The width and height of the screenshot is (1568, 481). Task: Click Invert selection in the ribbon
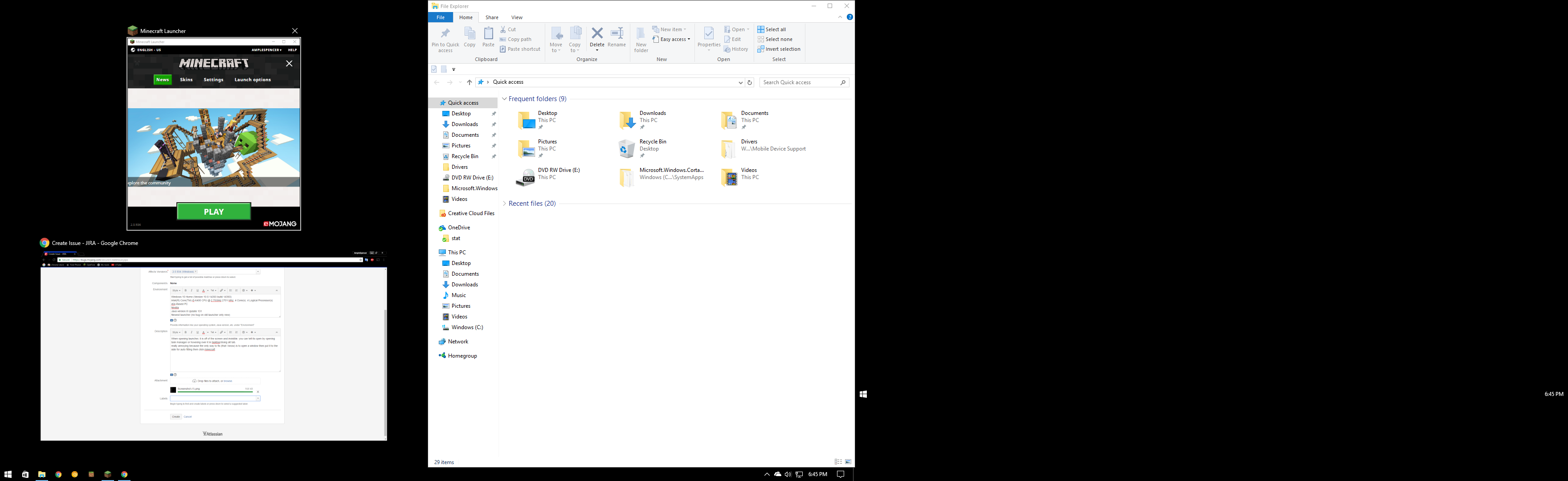click(x=779, y=49)
